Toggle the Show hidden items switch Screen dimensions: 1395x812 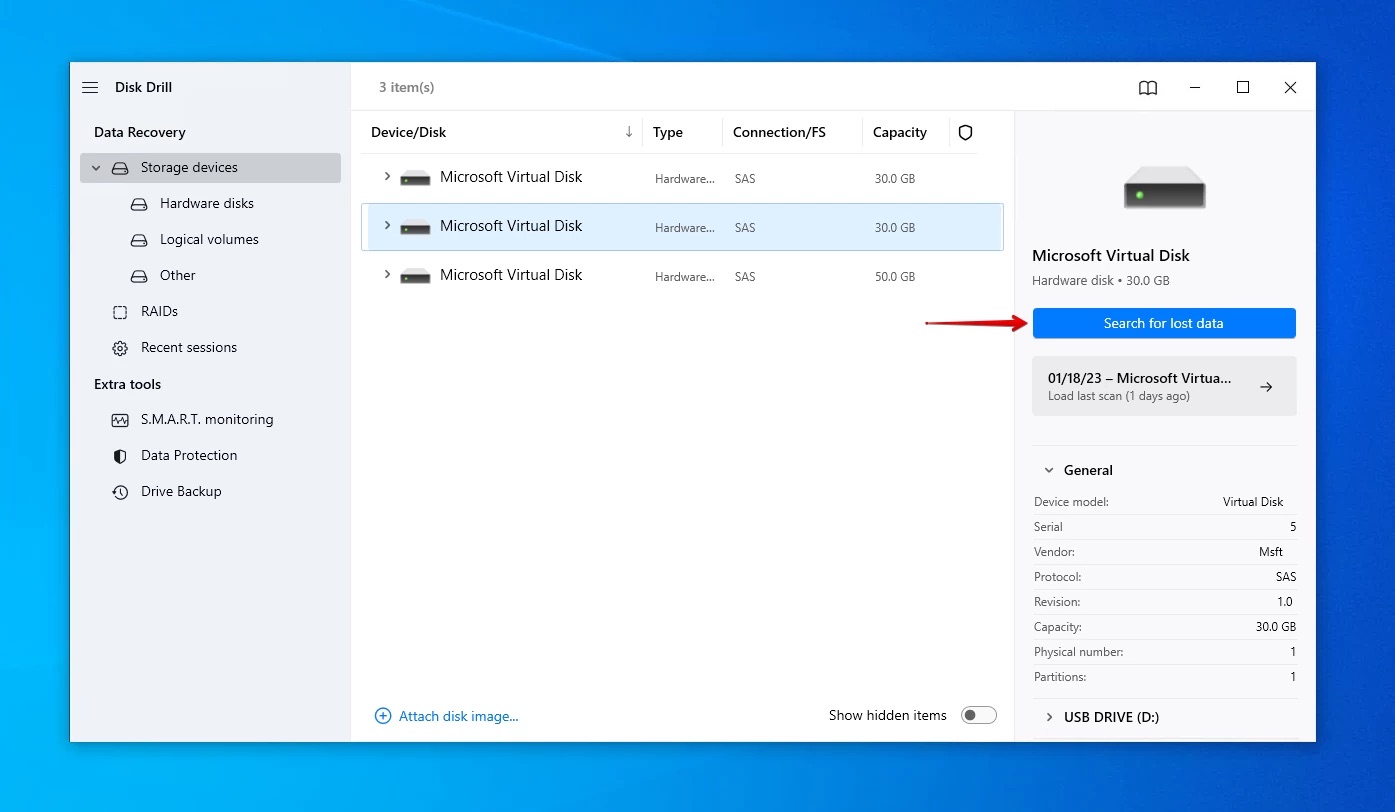978,715
